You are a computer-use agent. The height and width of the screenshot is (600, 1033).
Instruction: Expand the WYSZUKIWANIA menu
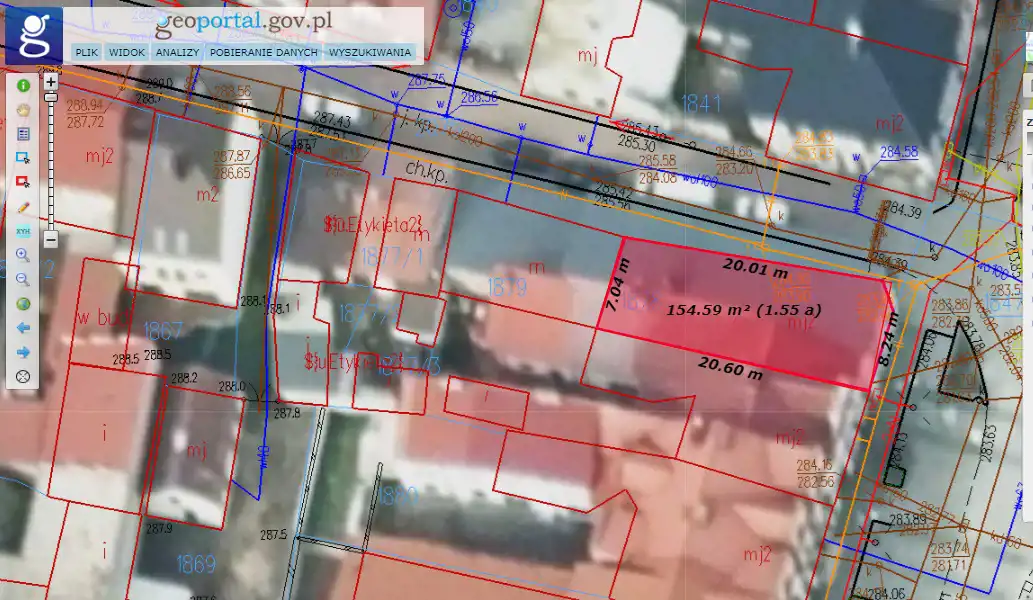pyautogui.click(x=370, y=52)
